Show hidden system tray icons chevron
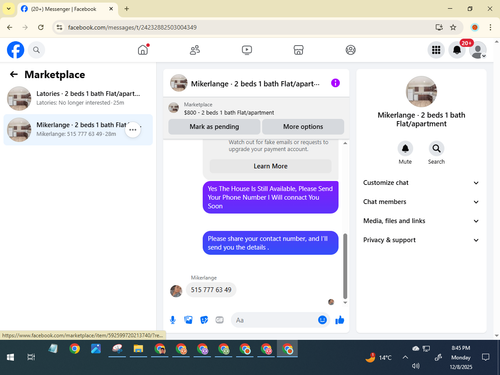The height and width of the screenshot is (375, 500). point(405,357)
